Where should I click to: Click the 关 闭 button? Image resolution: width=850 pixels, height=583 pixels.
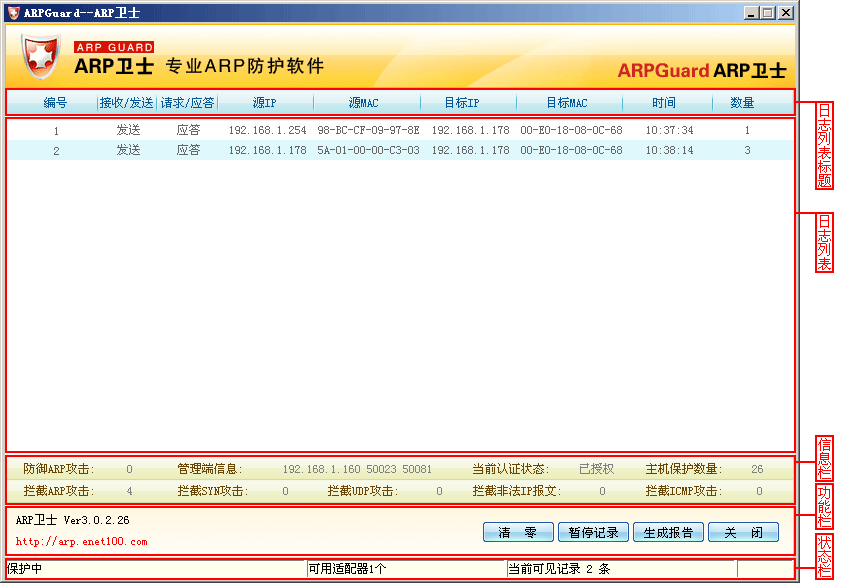743,533
